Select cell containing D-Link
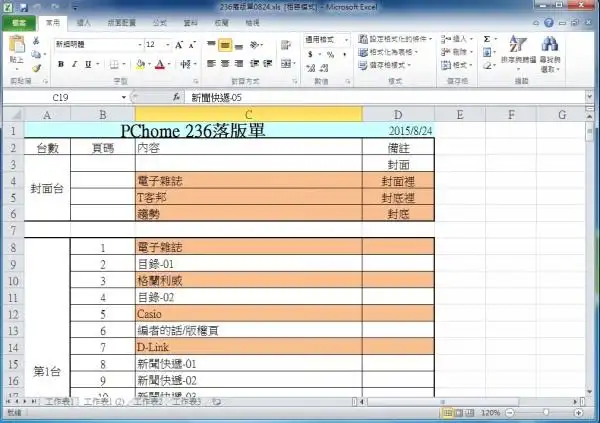This screenshot has height=423, width=600. click(x=248, y=347)
